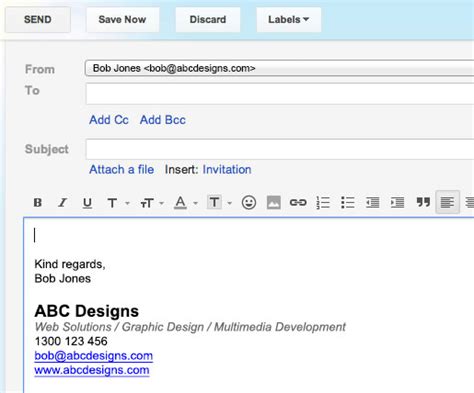Click the SEND button

38,20
